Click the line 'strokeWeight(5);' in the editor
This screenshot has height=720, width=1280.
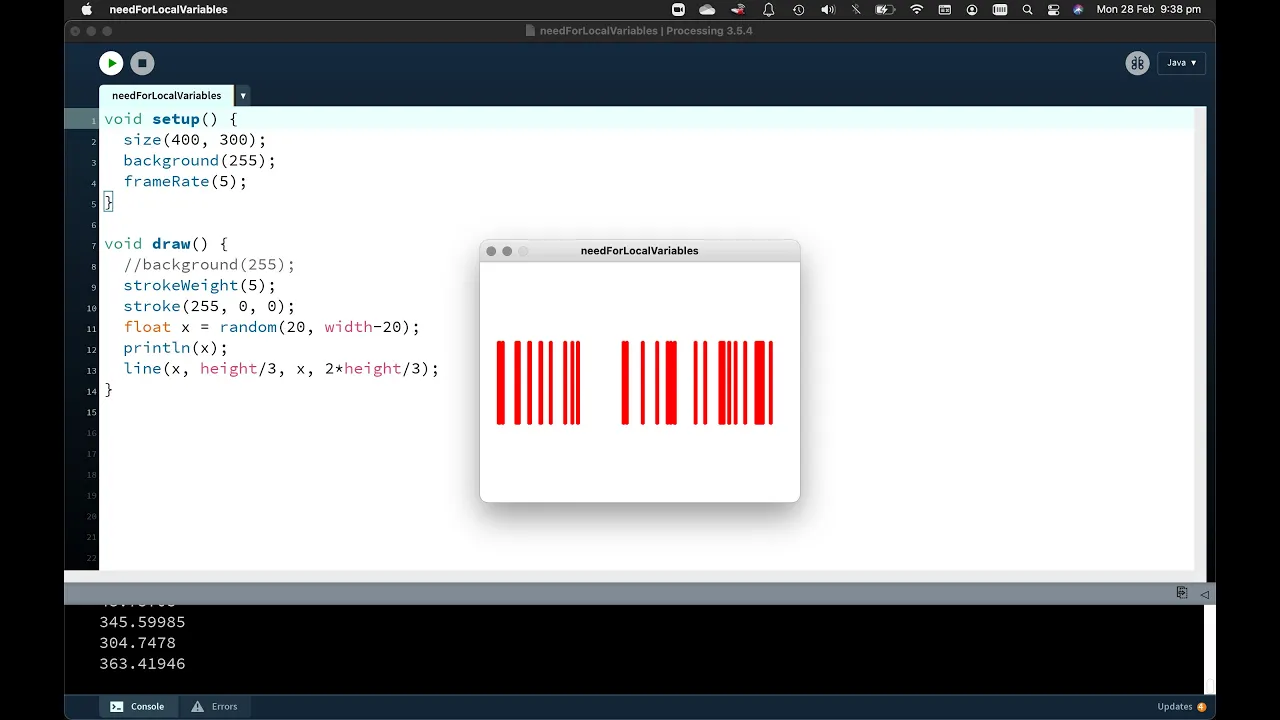click(x=200, y=285)
